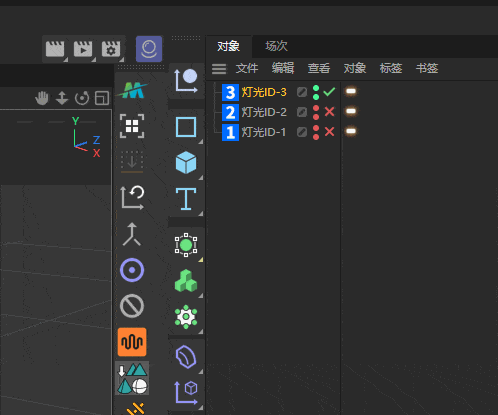Click the frame selection grid icon

[132, 126]
